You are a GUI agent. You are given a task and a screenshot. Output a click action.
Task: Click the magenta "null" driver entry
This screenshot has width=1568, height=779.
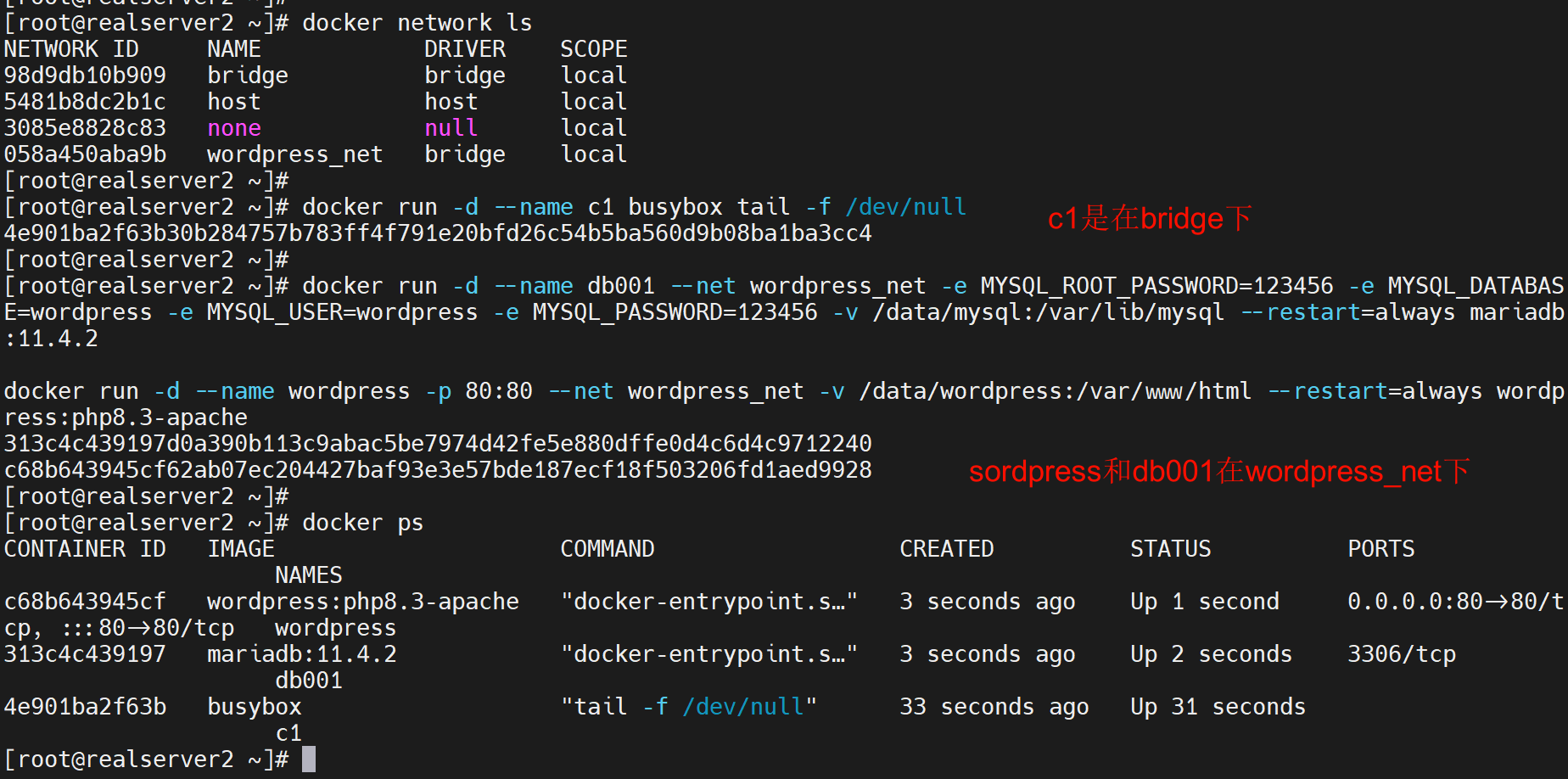click(x=451, y=128)
